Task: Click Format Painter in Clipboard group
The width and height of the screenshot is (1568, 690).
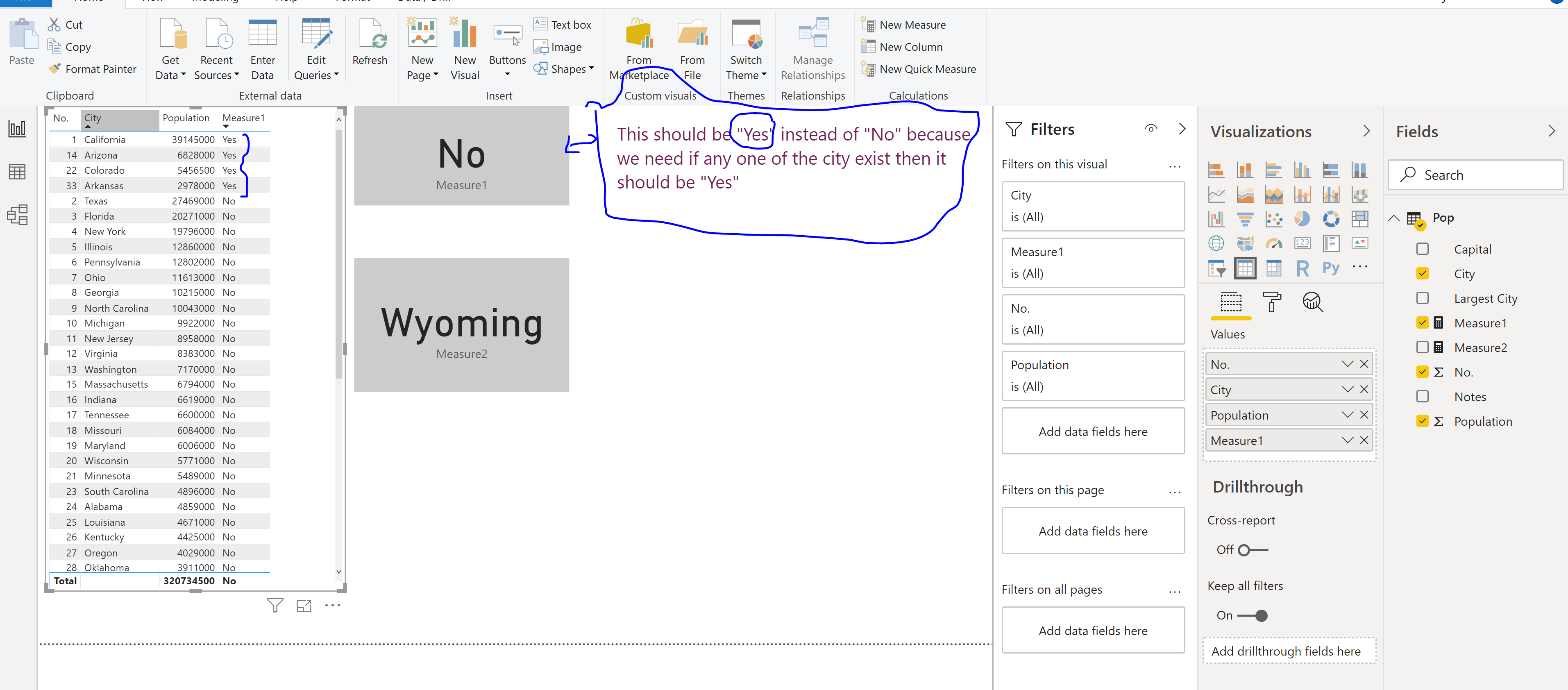Action: [93, 69]
